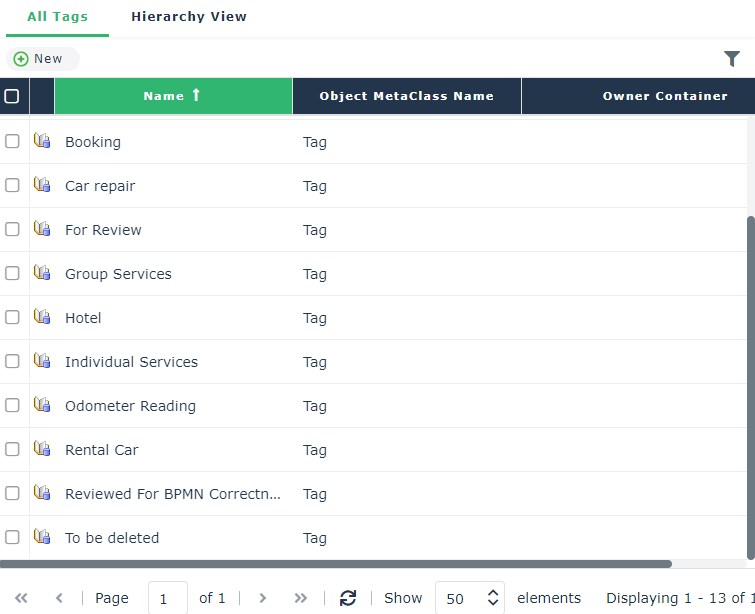Screen dimensions: 755x614
Task: Click the New button
Action: [40, 59]
